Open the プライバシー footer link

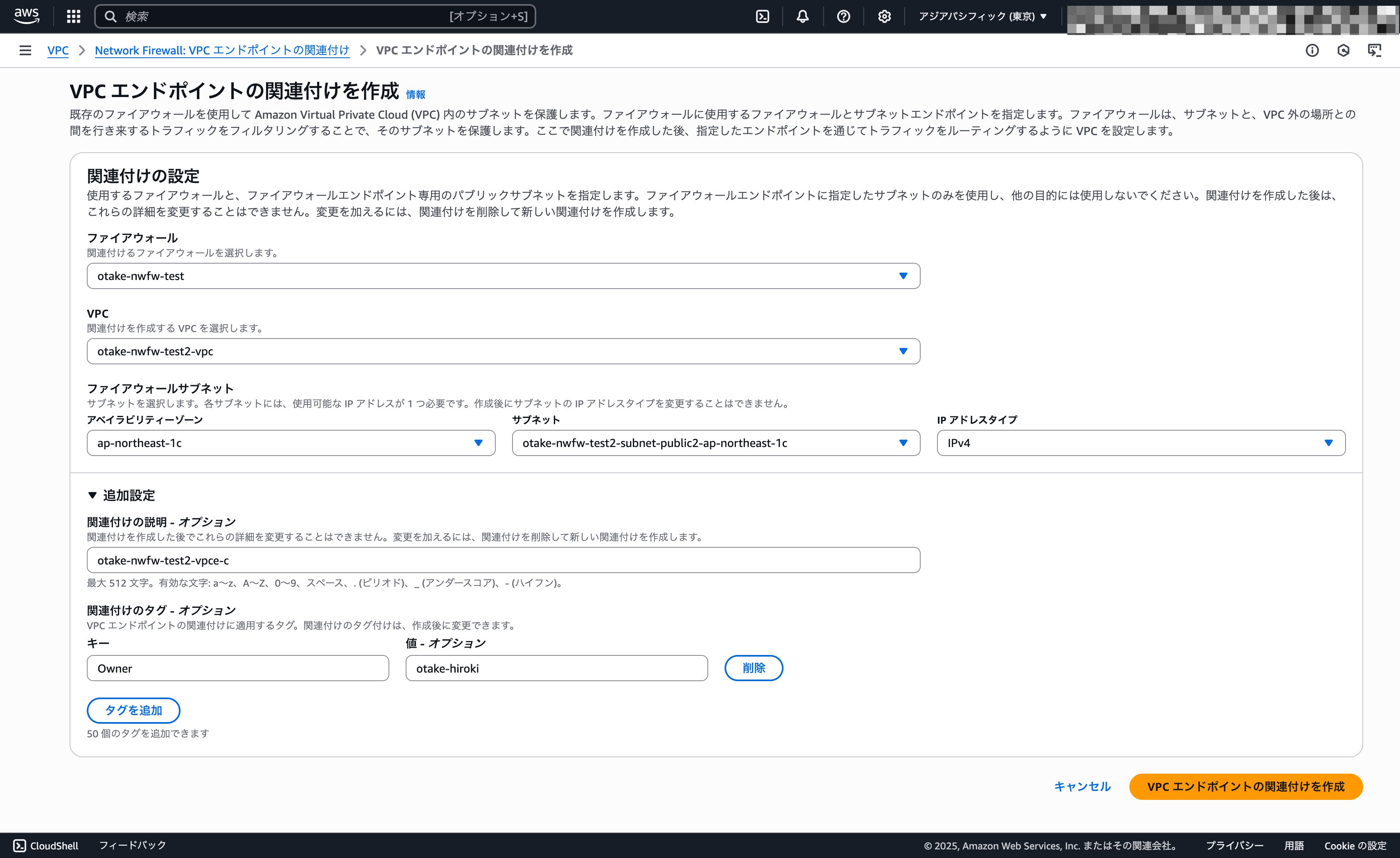point(1234,845)
